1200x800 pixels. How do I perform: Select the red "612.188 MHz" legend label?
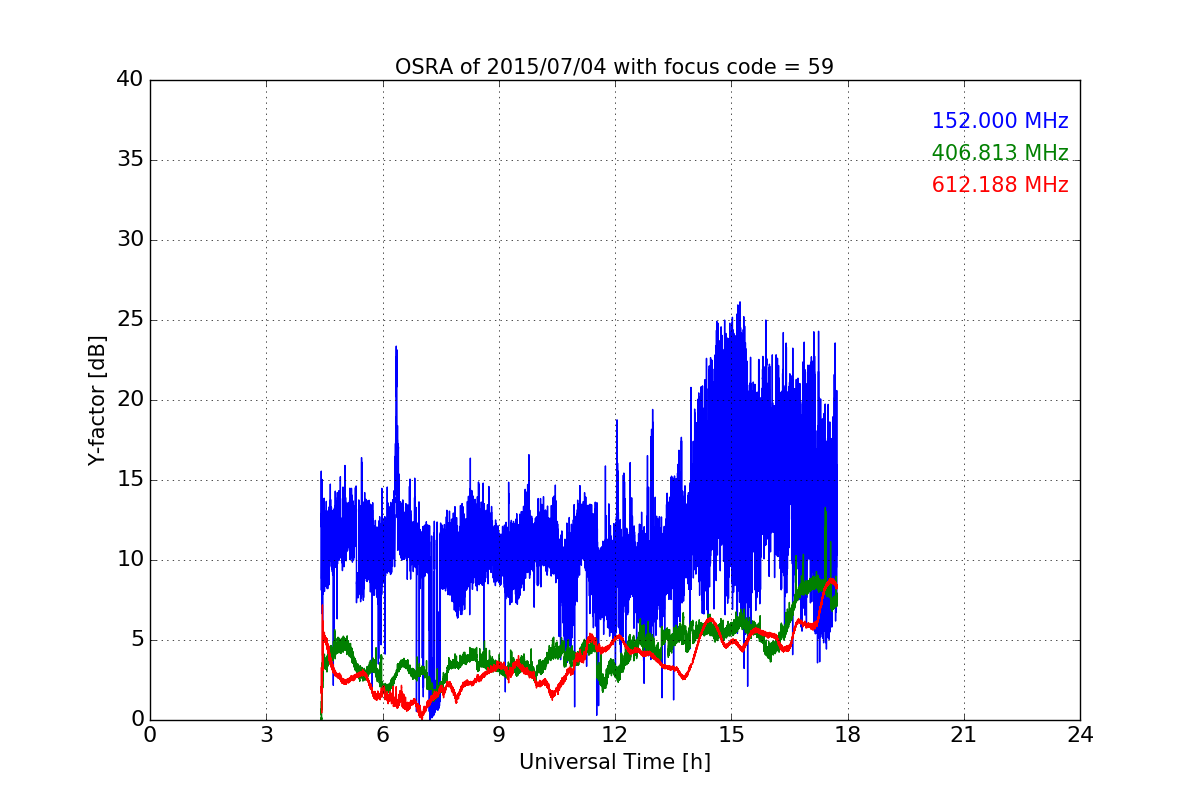point(1000,185)
